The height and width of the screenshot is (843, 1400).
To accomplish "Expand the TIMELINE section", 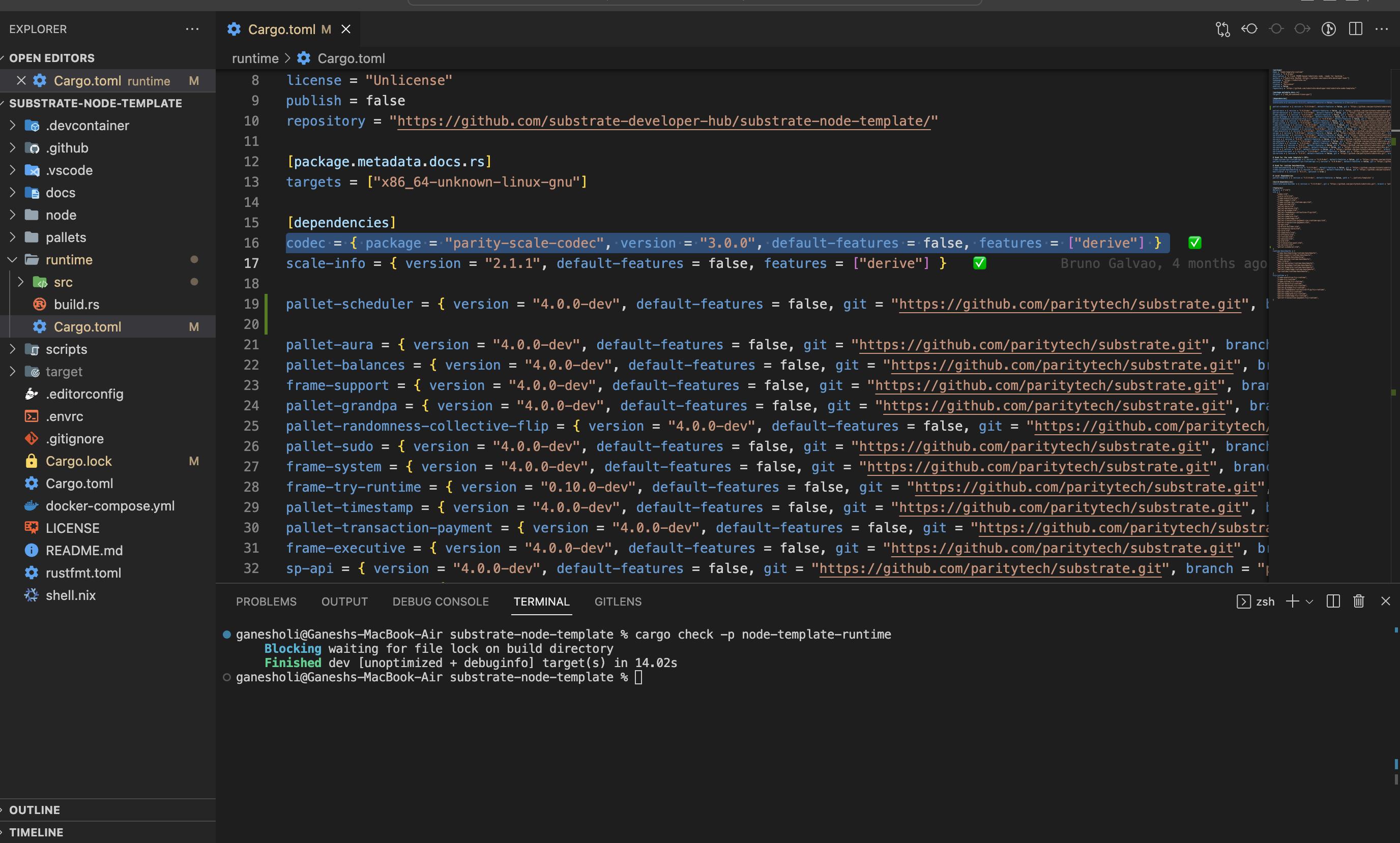I will click(36, 832).
